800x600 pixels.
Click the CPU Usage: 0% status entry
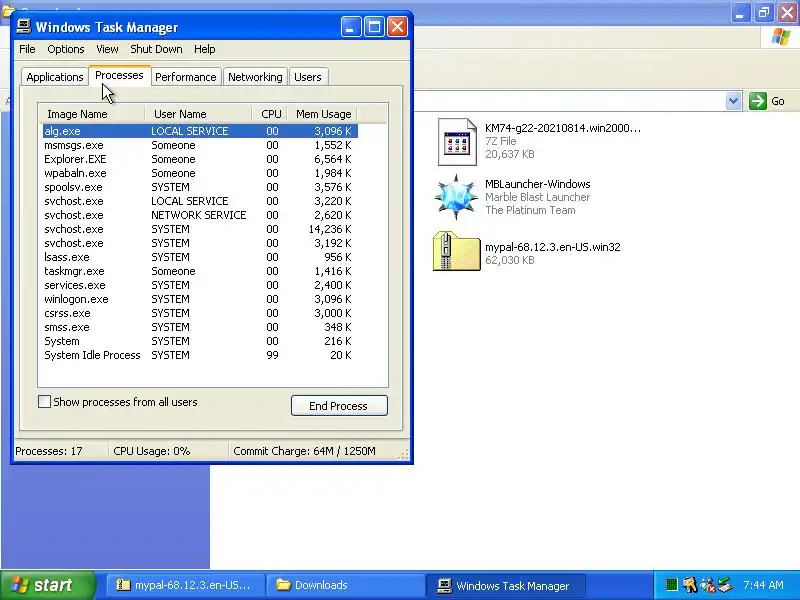coord(168,451)
